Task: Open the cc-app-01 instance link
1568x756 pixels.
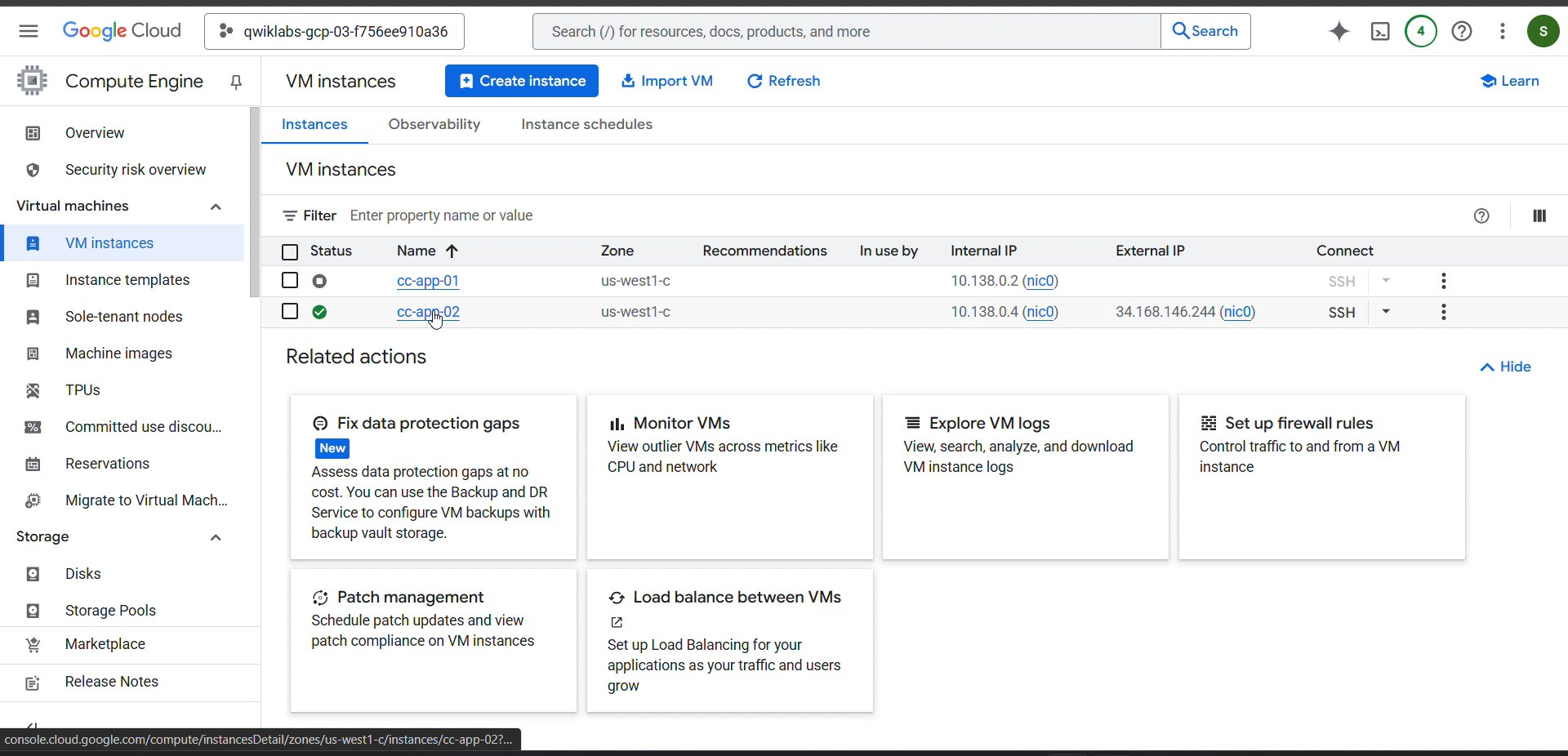Action: [x=428, y=281]
